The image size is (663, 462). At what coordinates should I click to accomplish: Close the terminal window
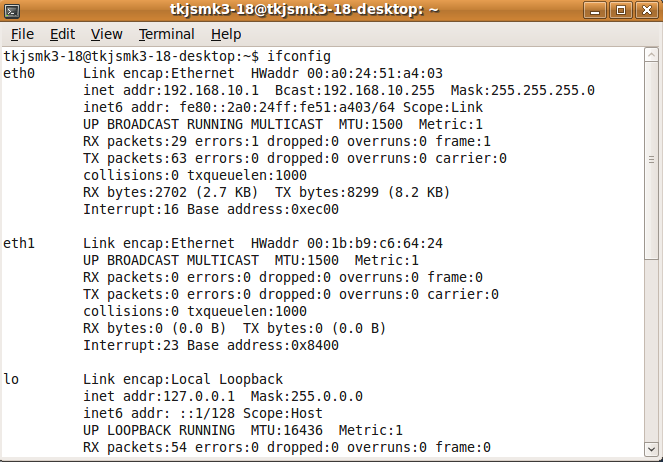(x=645, y=11)
